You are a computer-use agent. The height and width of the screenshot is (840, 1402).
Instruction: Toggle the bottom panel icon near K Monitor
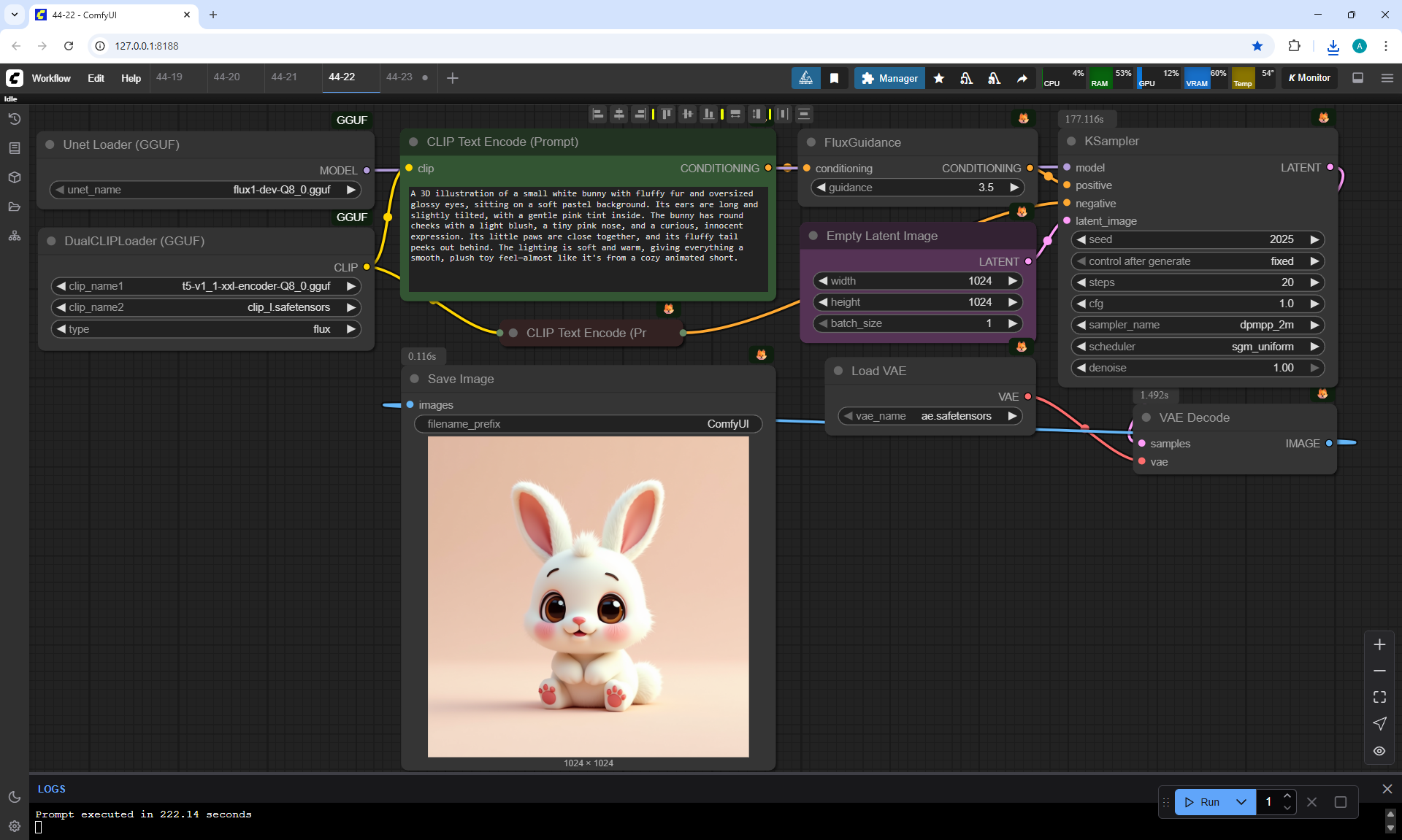1358,78
